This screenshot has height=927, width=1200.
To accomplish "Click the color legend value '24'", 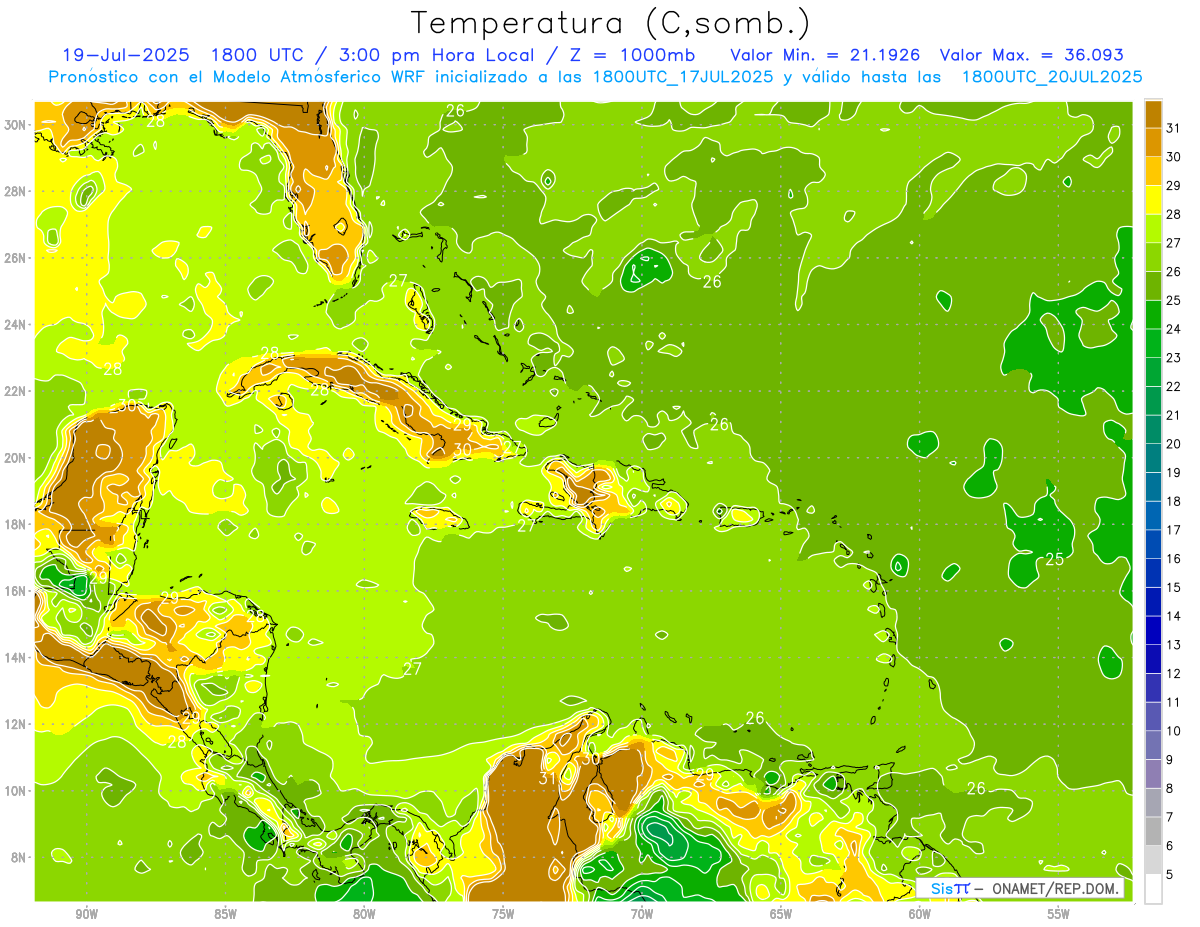I will pyautogui.click(x=1174, y=329).
